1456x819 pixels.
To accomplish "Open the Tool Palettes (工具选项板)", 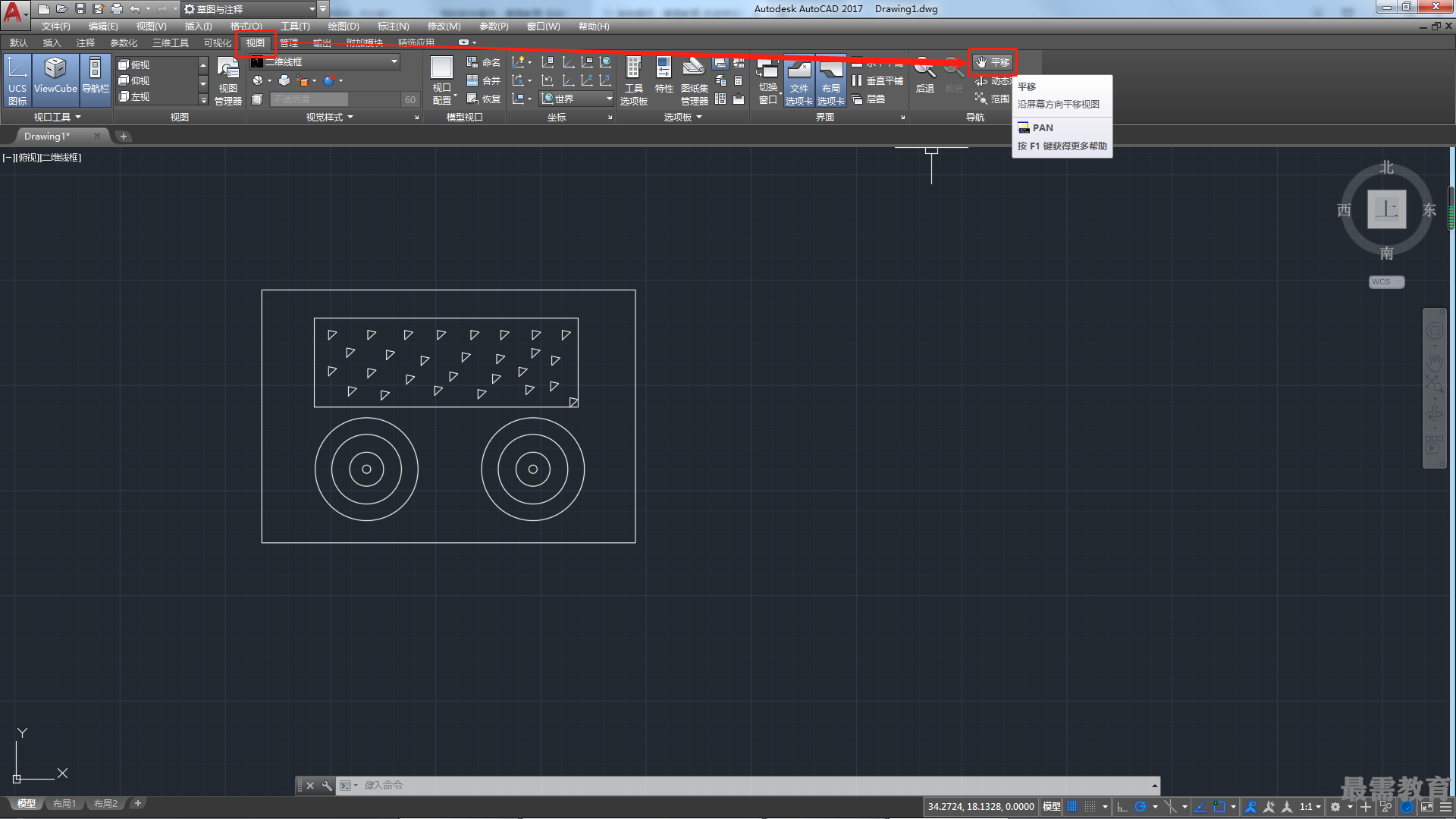I will (x=634, y=80).
